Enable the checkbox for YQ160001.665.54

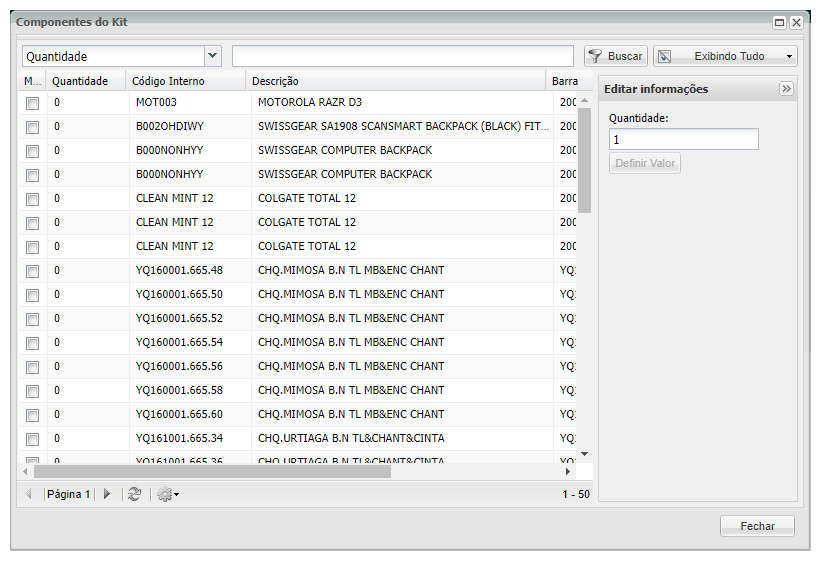click(x=32, y=344)
